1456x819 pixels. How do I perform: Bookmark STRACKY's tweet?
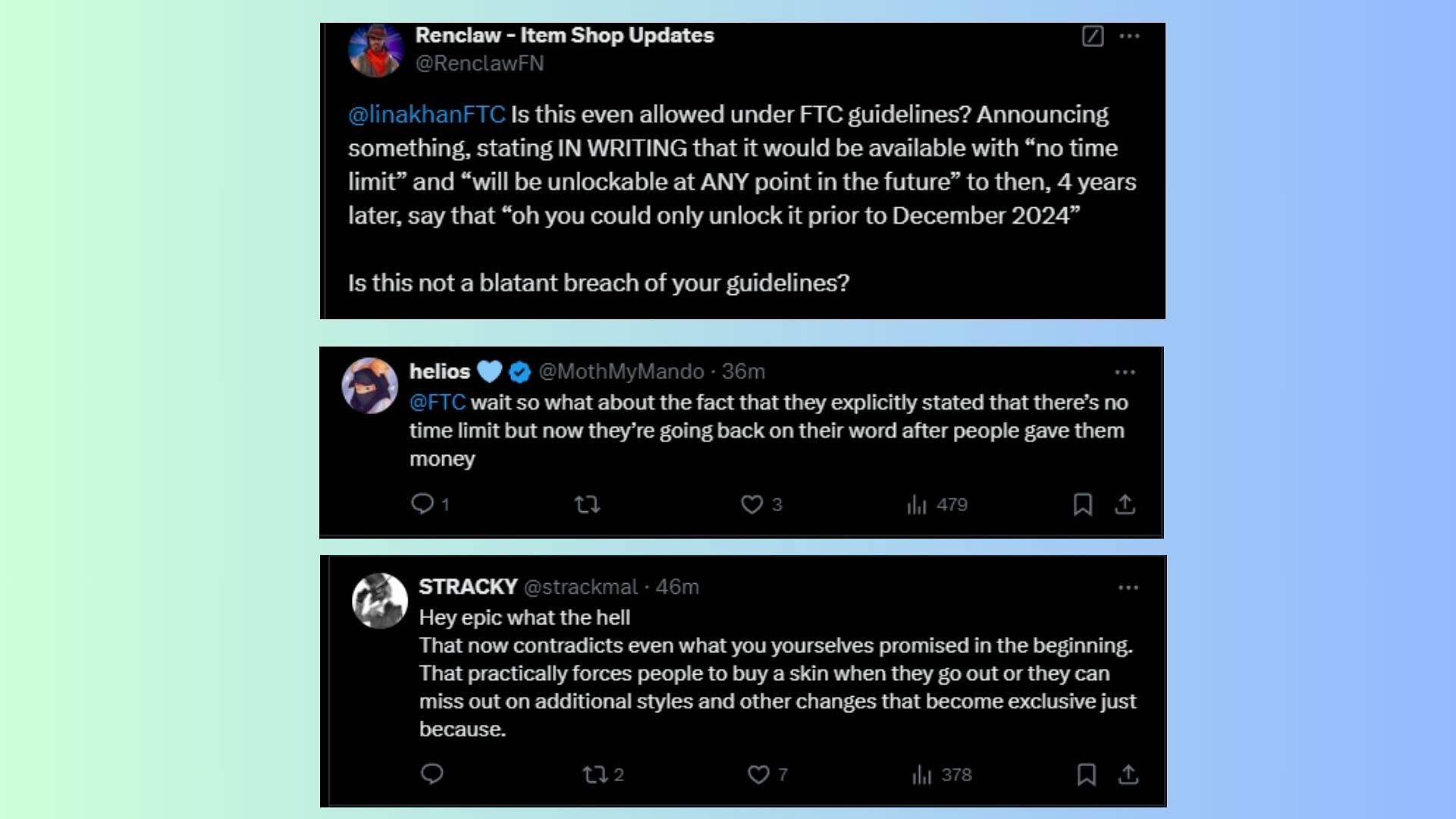pos(1086,774)
